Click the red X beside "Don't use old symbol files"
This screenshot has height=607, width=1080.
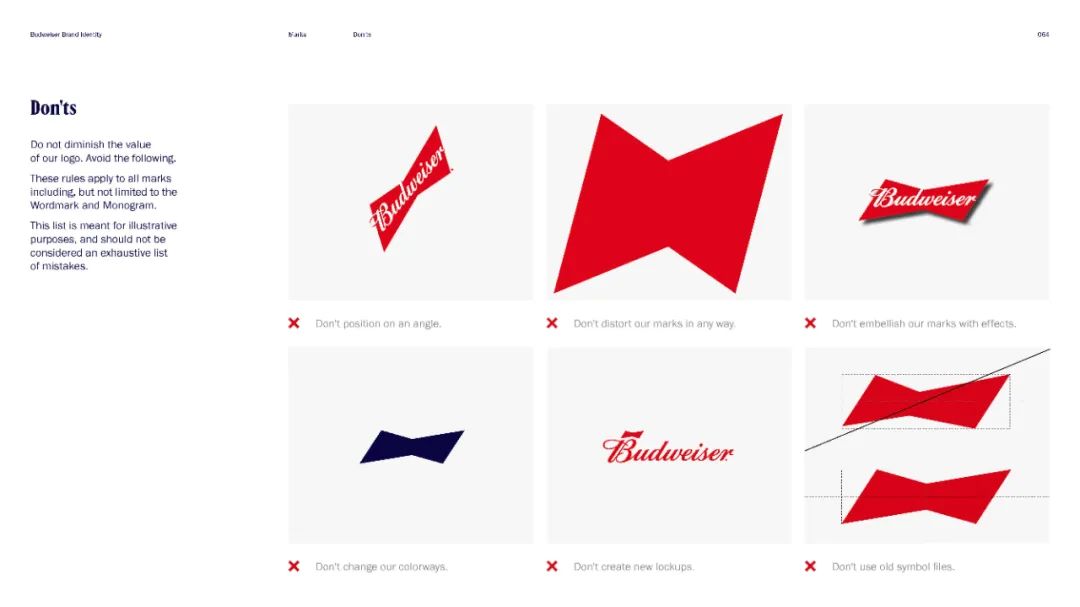(811, 566)
